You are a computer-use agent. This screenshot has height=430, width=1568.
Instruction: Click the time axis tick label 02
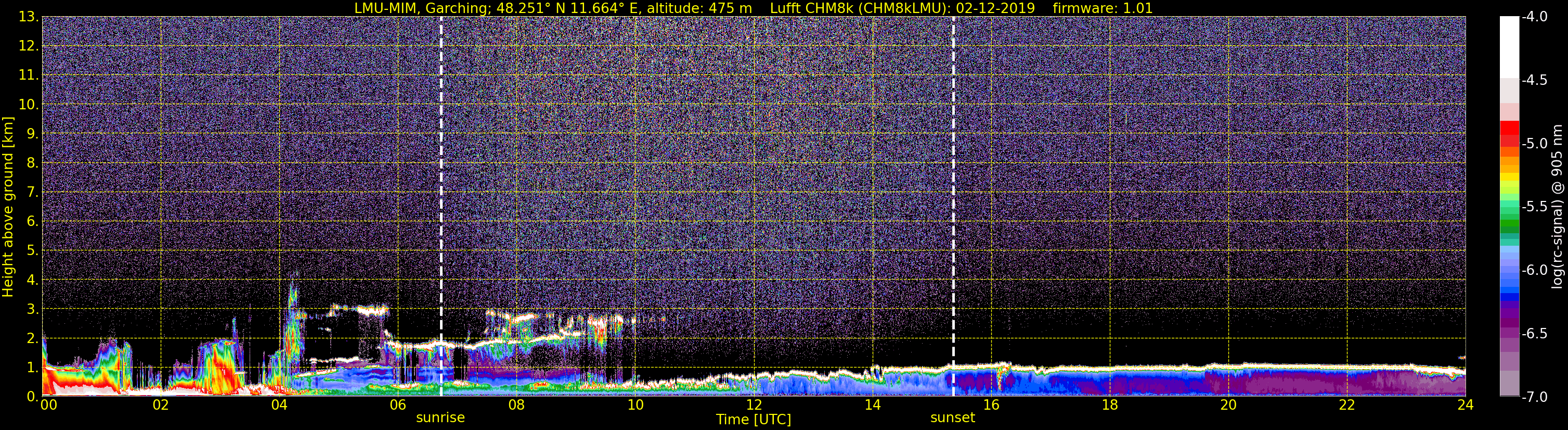point(161,405)
